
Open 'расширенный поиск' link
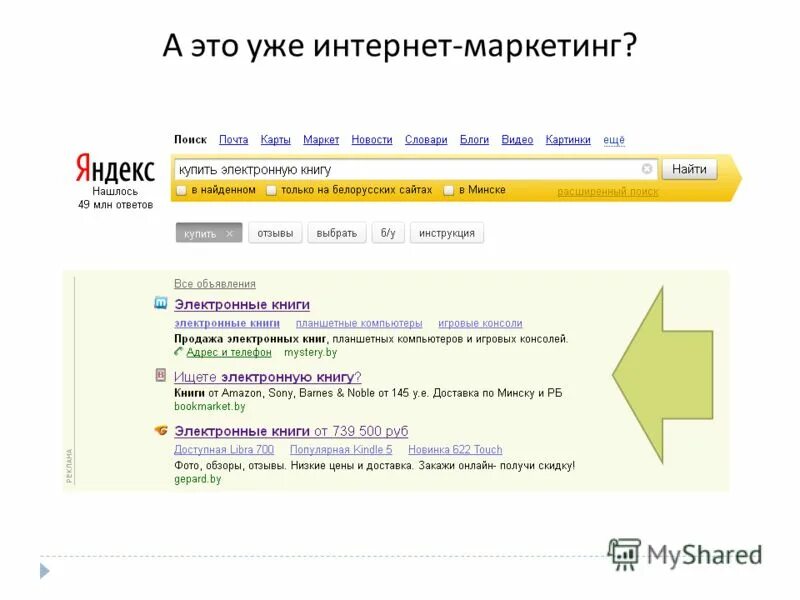pos(608,192)
